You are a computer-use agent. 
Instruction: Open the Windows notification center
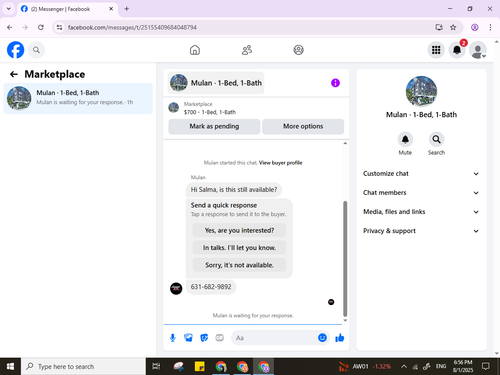486,367
